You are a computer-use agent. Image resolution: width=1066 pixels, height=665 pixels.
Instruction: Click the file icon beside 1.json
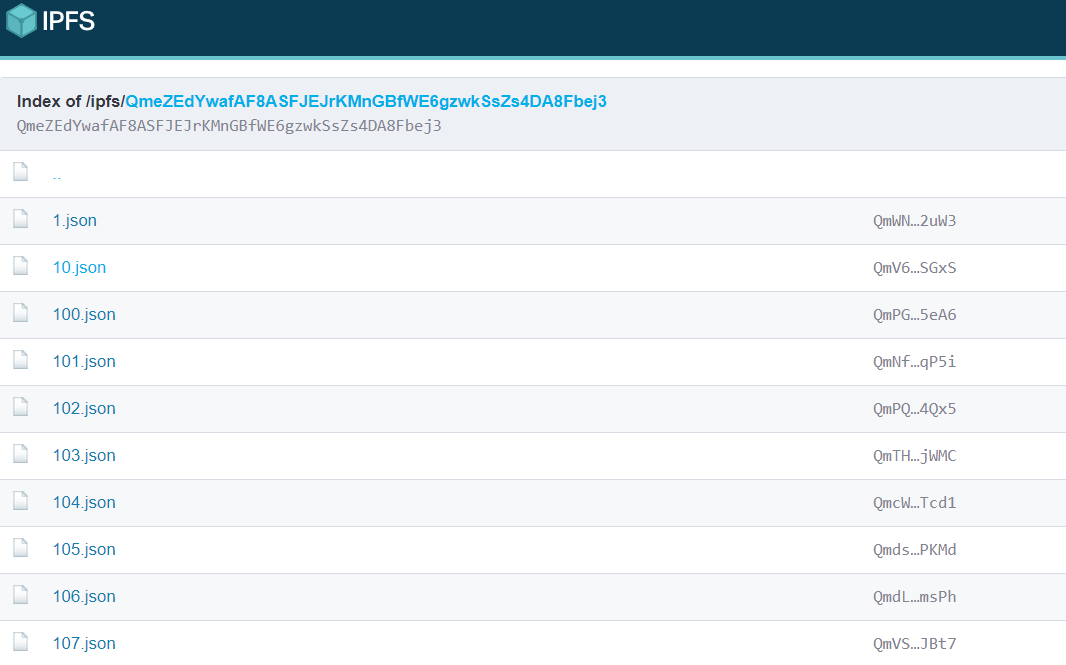click(x=20, y=220)
